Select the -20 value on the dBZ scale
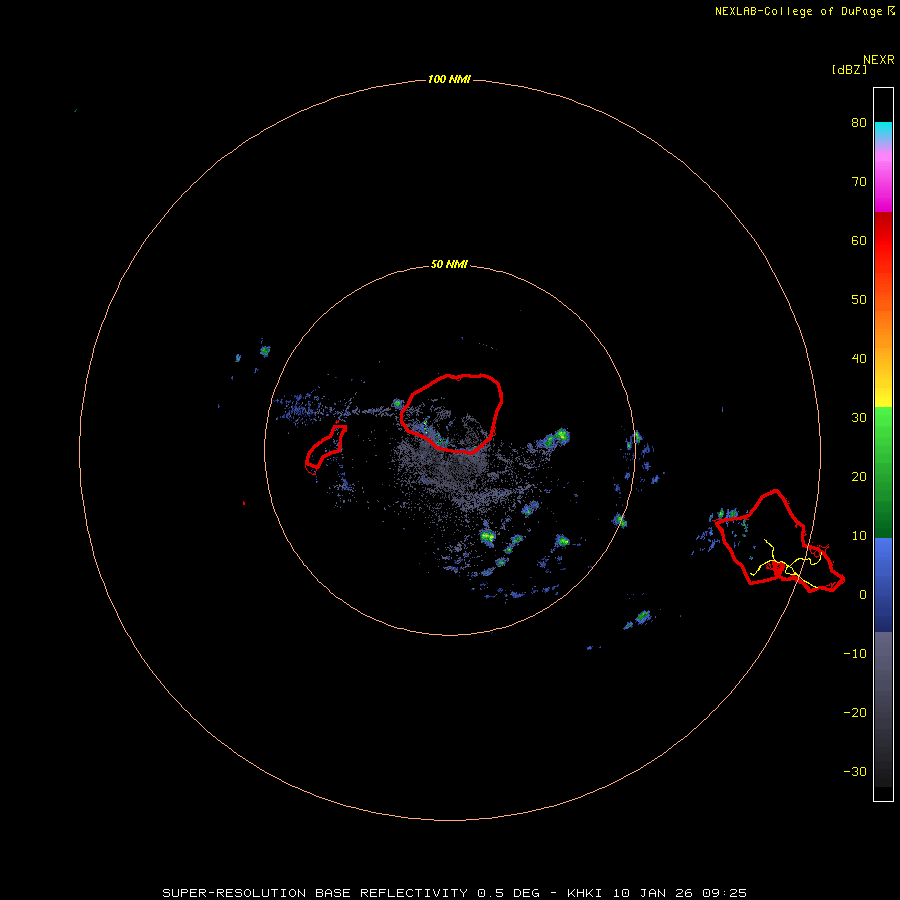 (855, 713)
